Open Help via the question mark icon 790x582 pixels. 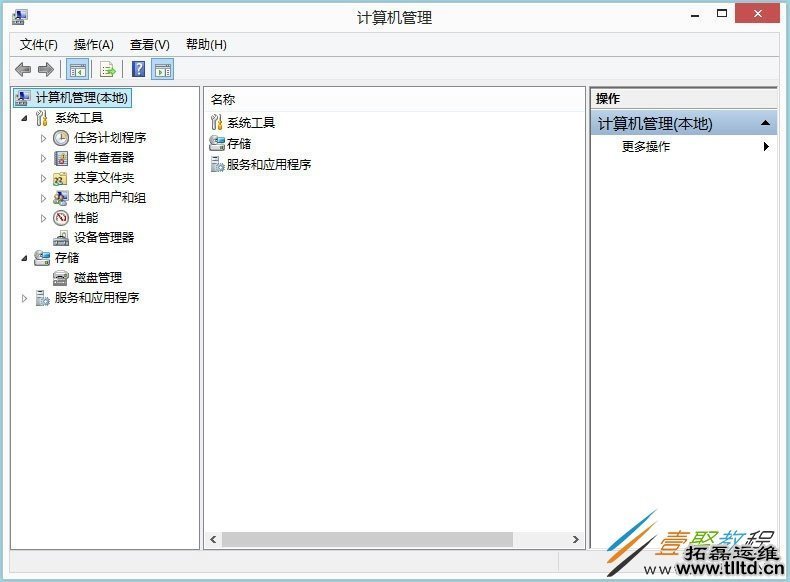point(139,69)
